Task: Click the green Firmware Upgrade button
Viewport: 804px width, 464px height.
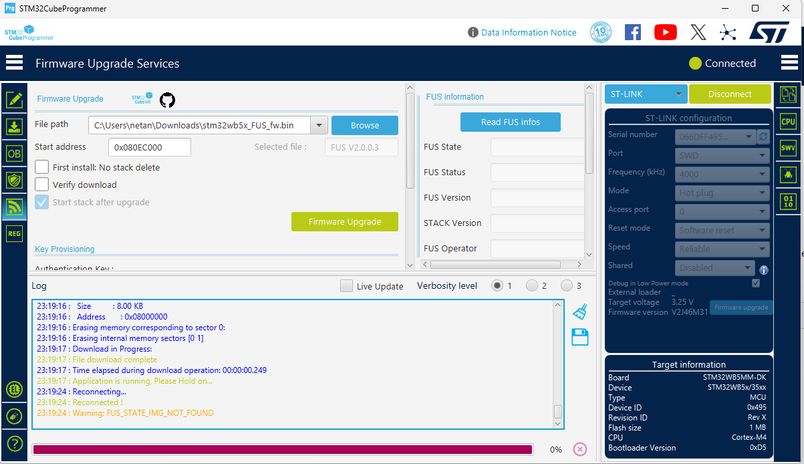Action: click(x=345, y=221)
